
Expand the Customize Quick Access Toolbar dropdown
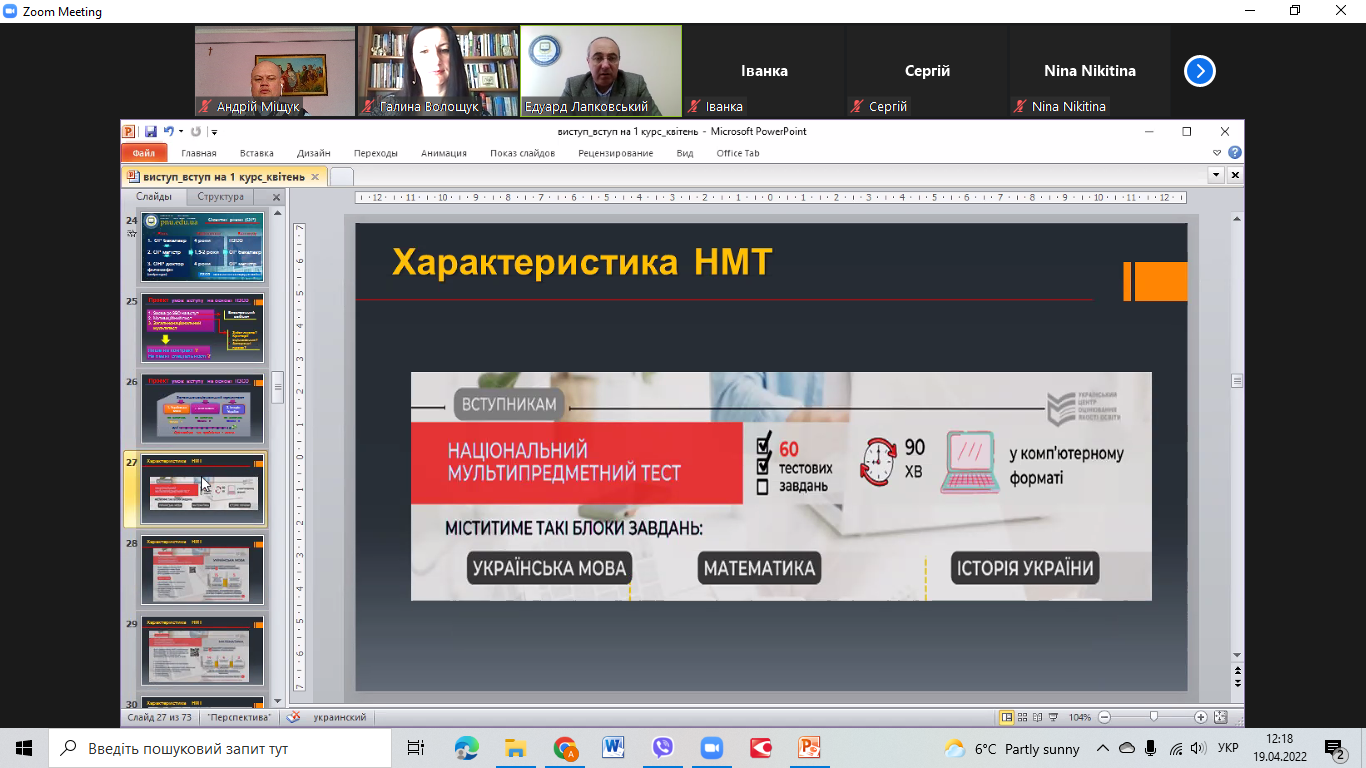pos(214,132)
